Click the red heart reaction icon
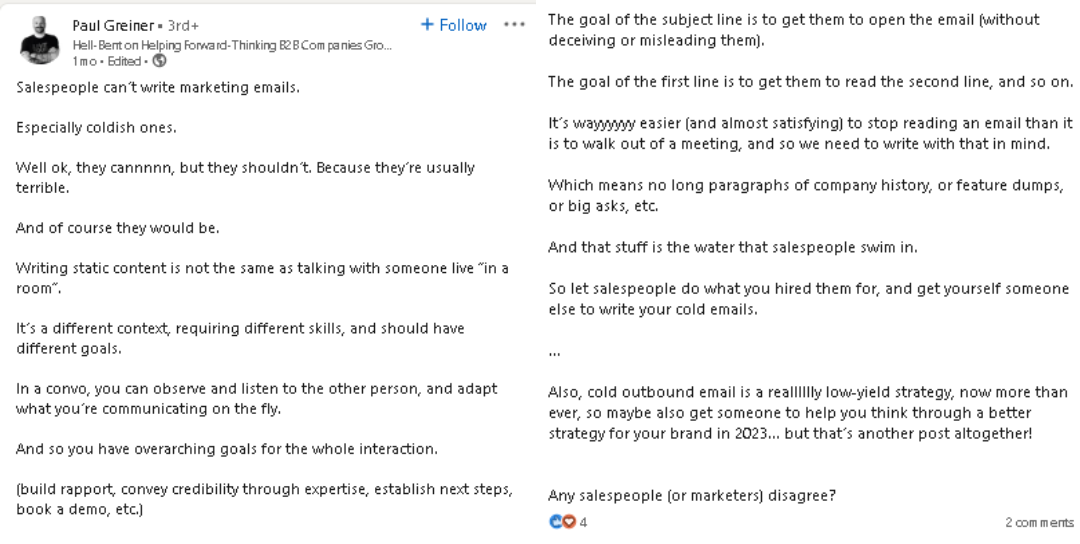The height and width of the screenshot is (544, 1080). [x=569, y=522]
